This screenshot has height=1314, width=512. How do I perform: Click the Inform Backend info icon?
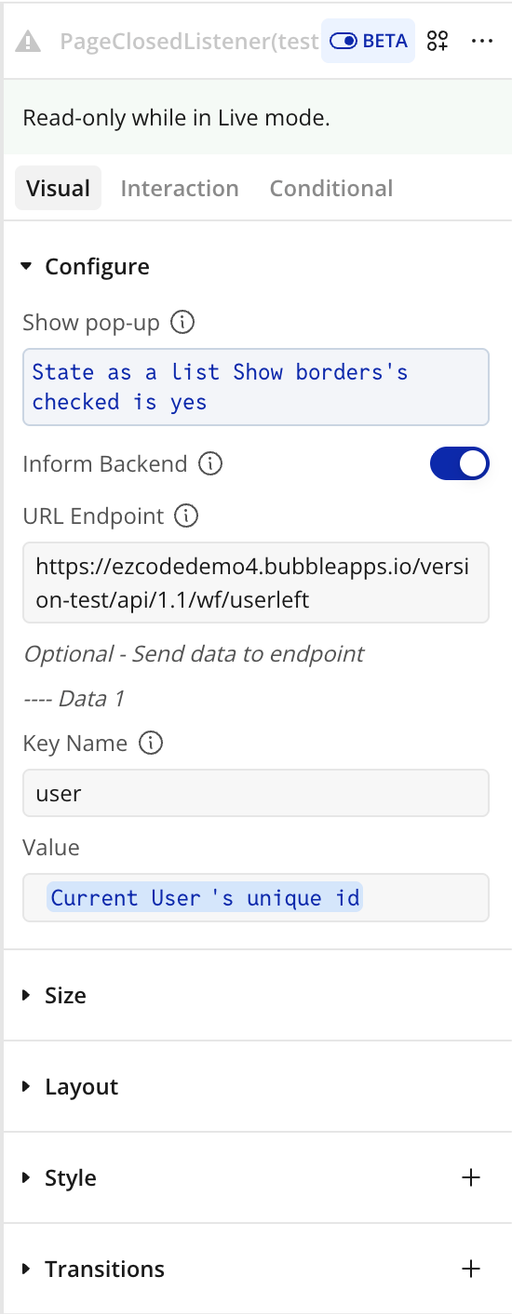tap(210, 464)
